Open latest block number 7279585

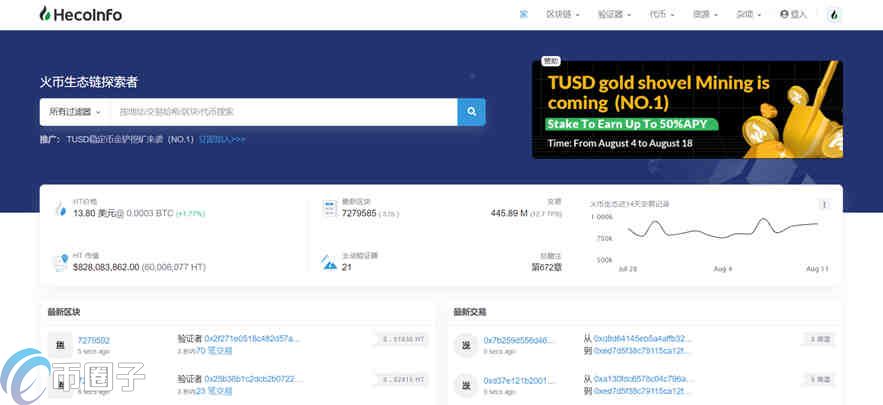(359, 213)
